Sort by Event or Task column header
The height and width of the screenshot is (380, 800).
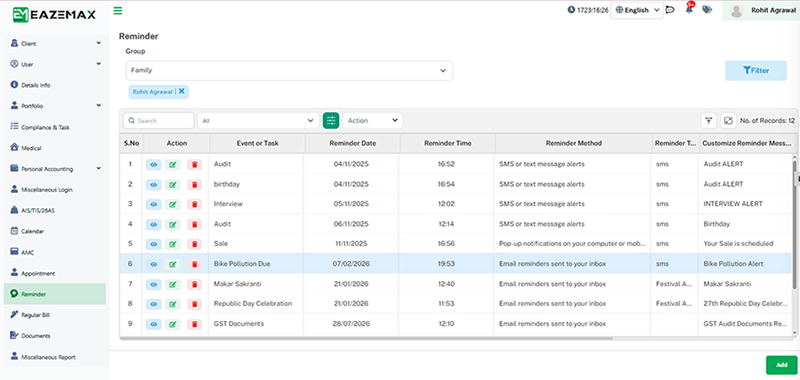[258, 143]
